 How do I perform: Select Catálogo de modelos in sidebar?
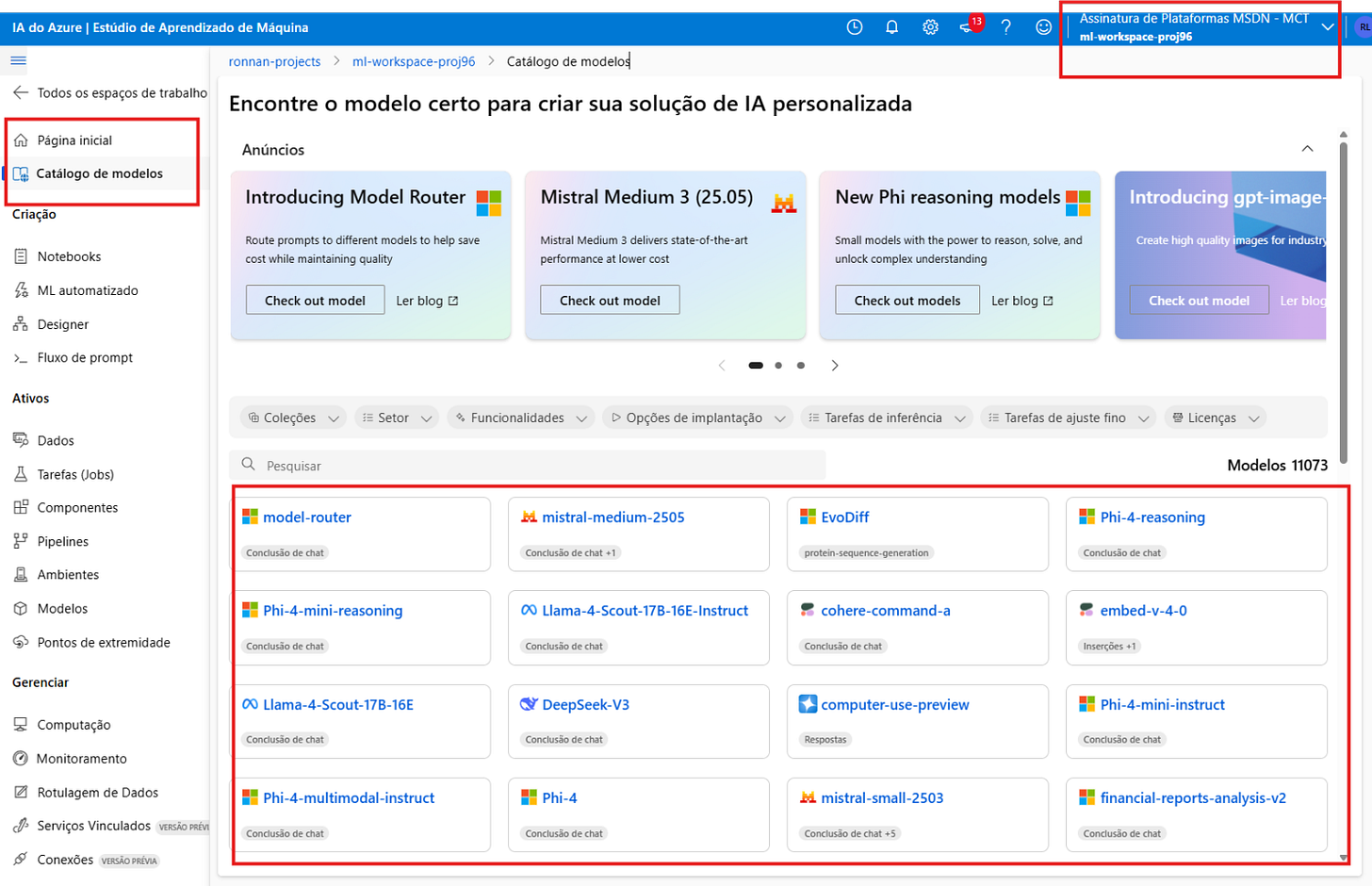100,173
